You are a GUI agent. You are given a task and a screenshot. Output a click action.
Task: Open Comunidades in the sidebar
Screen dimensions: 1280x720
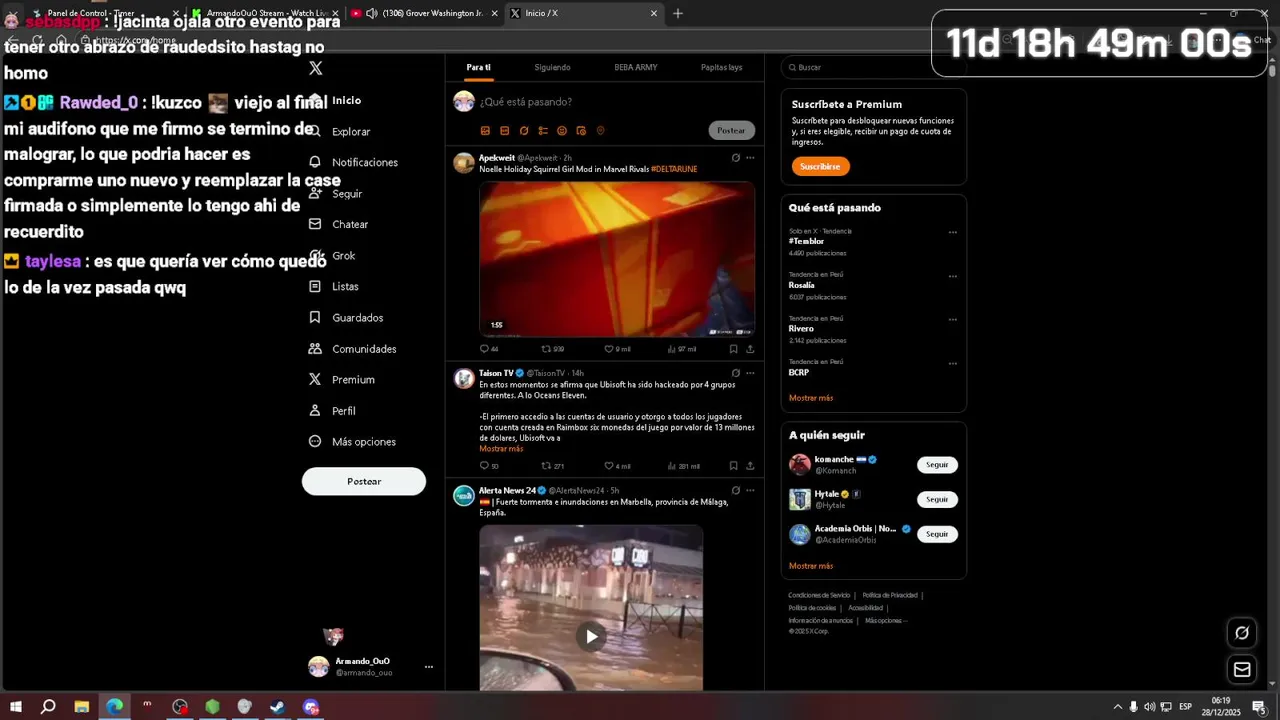pos(353,348)
